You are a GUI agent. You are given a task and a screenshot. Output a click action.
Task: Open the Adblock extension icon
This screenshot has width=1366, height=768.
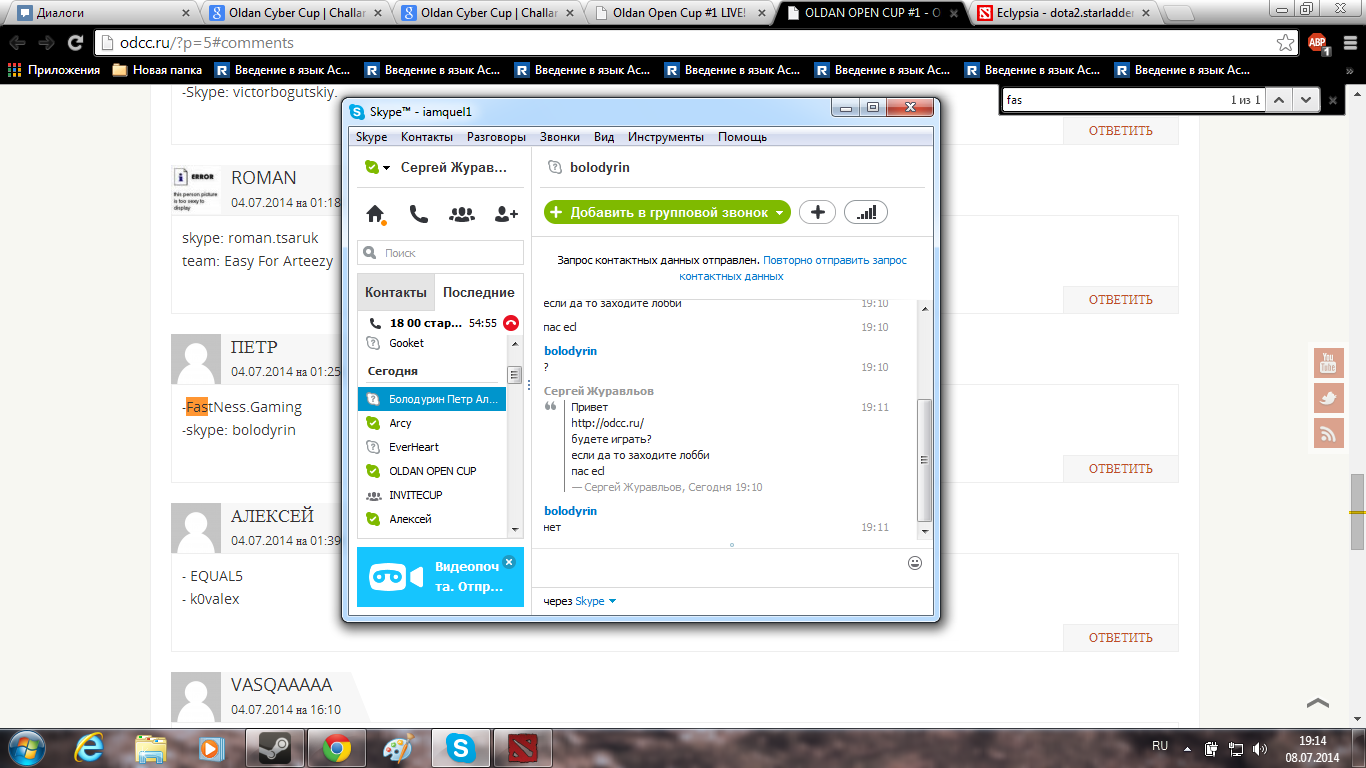click(x=1318, y=43)
